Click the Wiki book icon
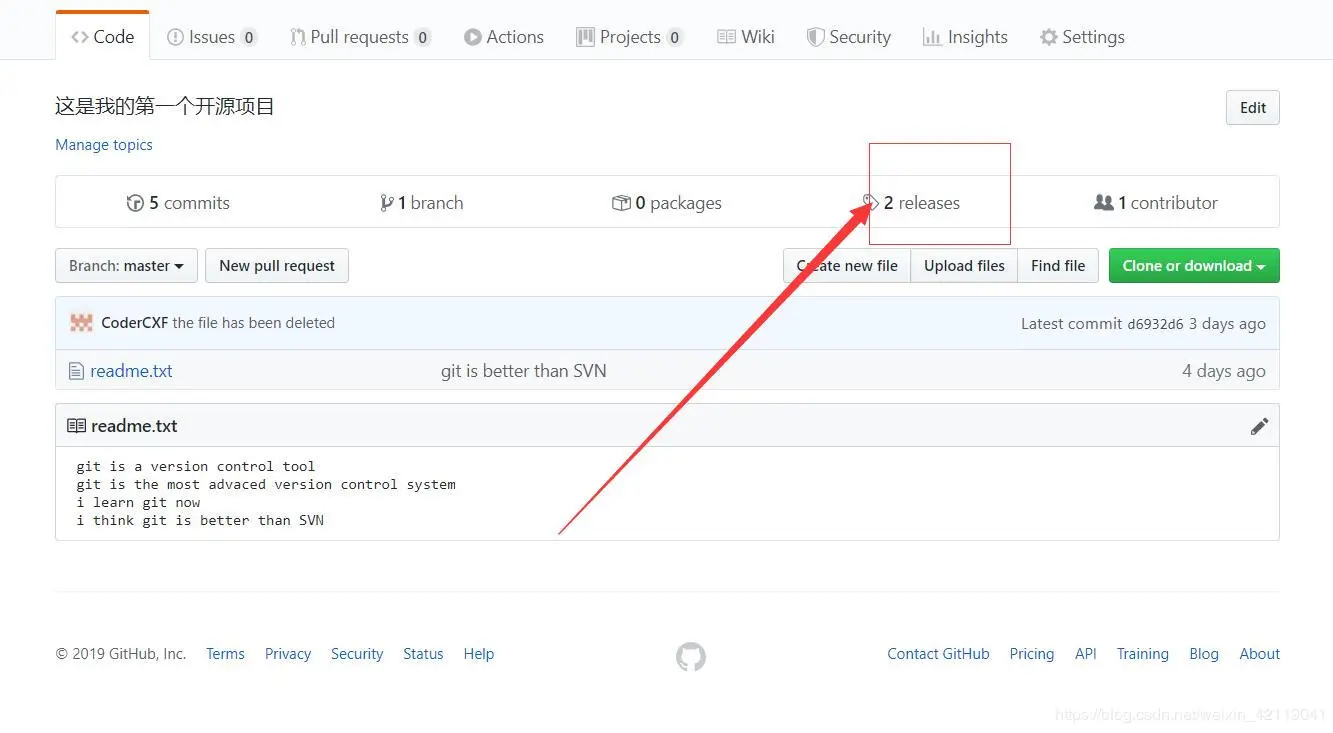Screen dimensions: 1333x733 point(726,37)
